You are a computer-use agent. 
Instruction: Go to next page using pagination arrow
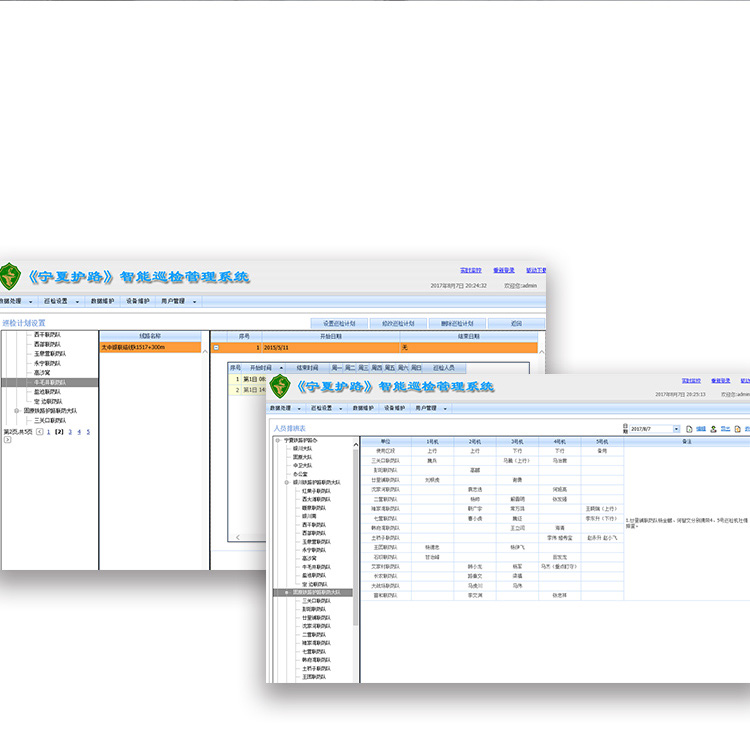click(8, 440)
